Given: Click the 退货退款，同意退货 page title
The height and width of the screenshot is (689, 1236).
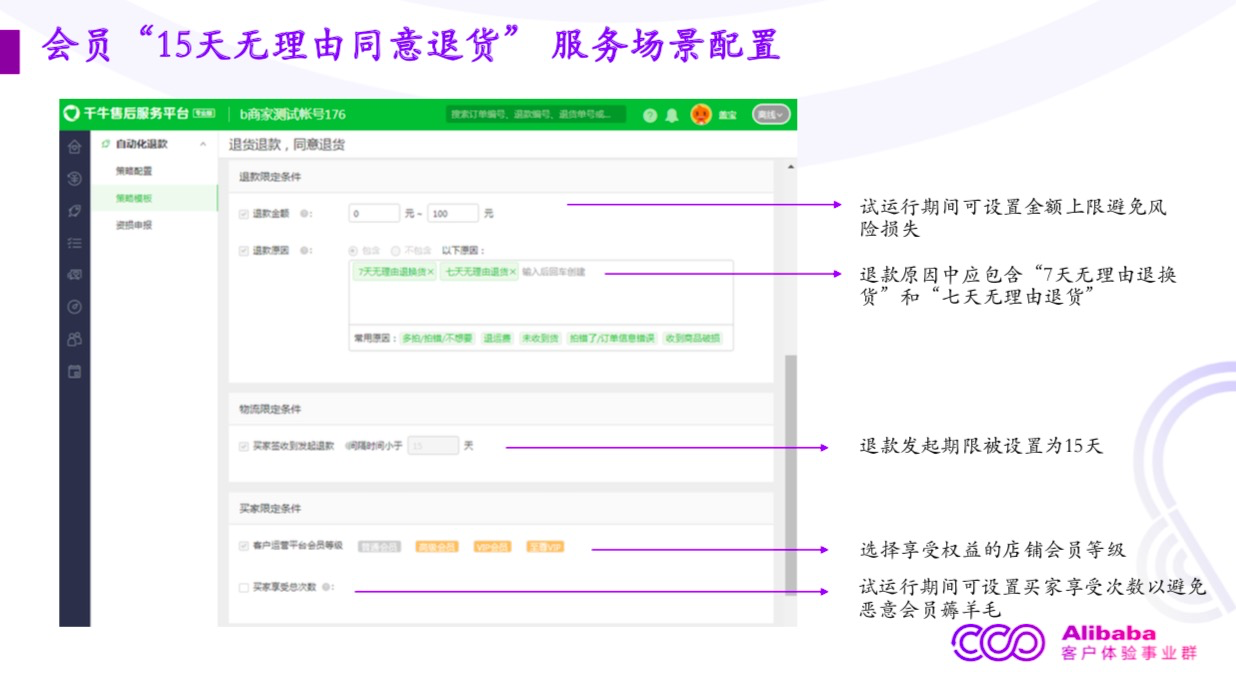Looking at the screenshot, I should [x=286, y=145].
